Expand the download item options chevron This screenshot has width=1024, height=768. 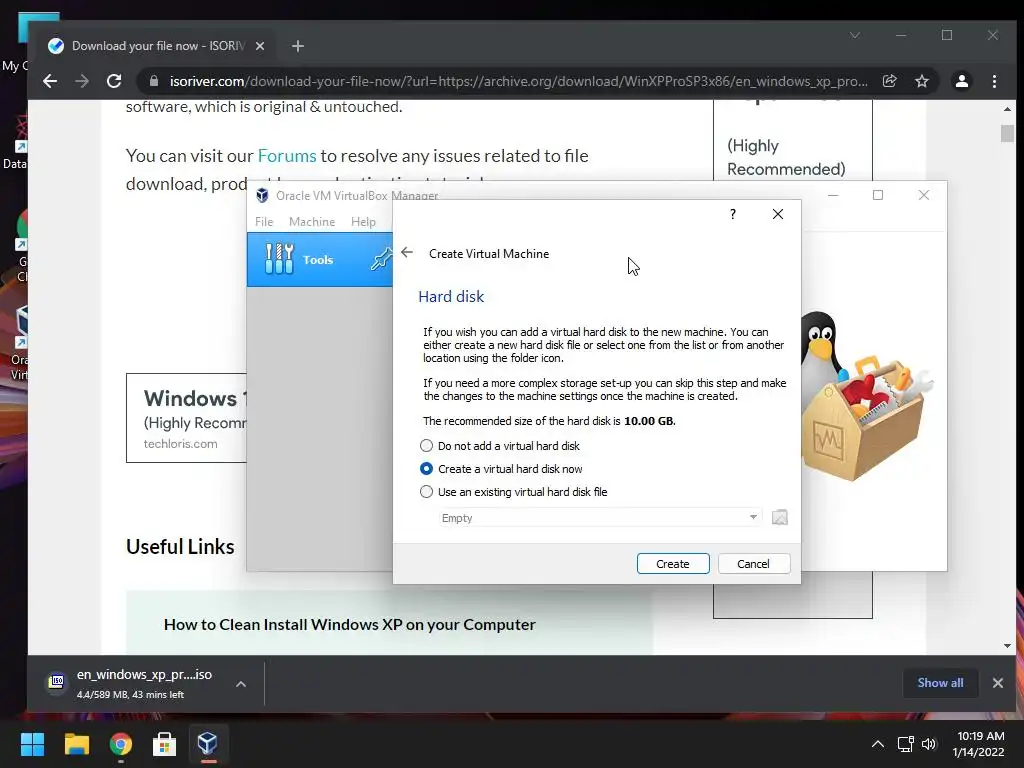241,684
